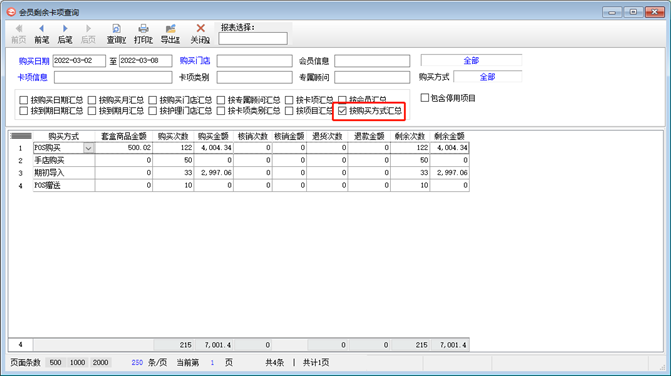This screenshot has height=376, width=671.
Task: Click 剩余金额 column header
Action: pyautogui.click(x=449, y=136)
